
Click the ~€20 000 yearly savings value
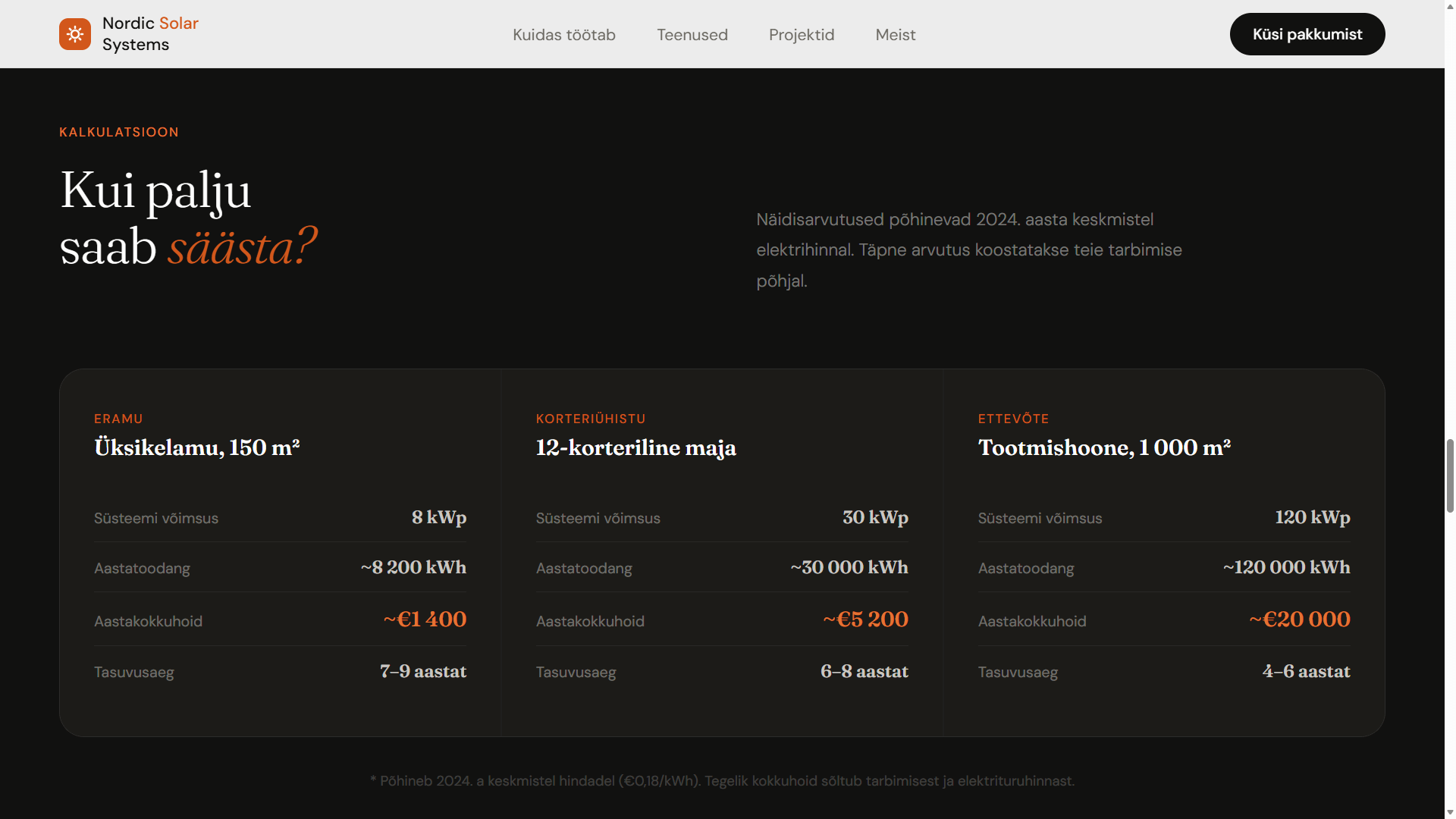pyautogui.click(x=1299, y=620)
